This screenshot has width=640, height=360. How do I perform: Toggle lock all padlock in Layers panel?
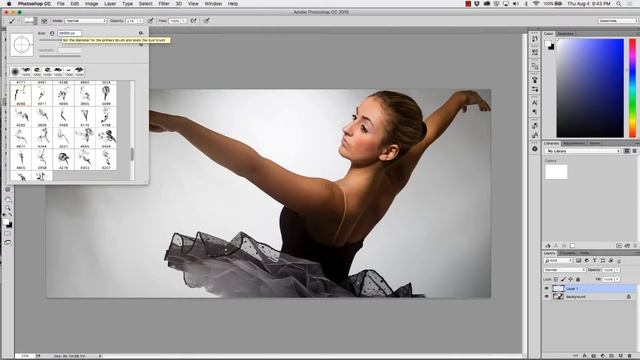[x=578, y=279]
